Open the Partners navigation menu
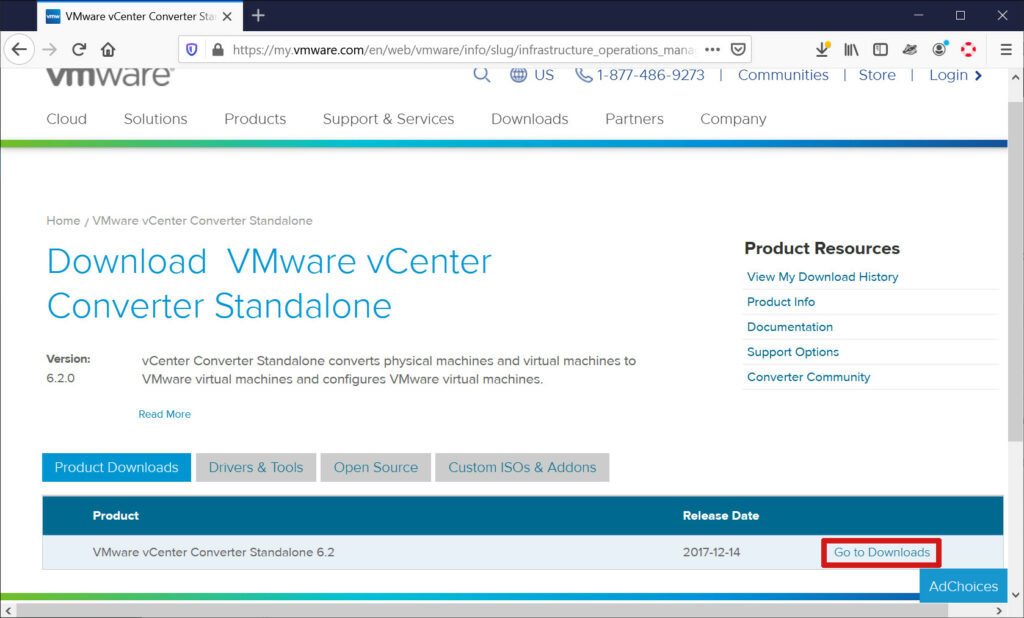 pos(634,119)
